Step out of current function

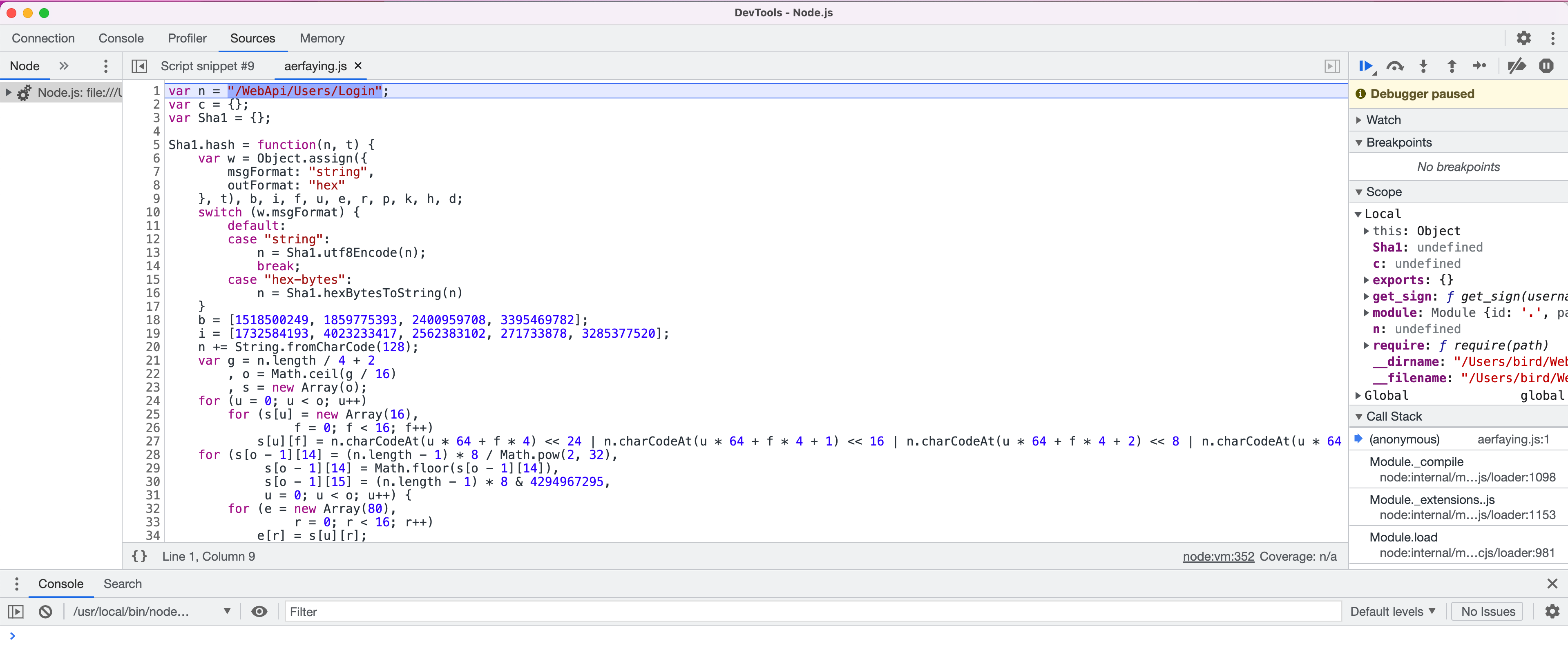1452,66
